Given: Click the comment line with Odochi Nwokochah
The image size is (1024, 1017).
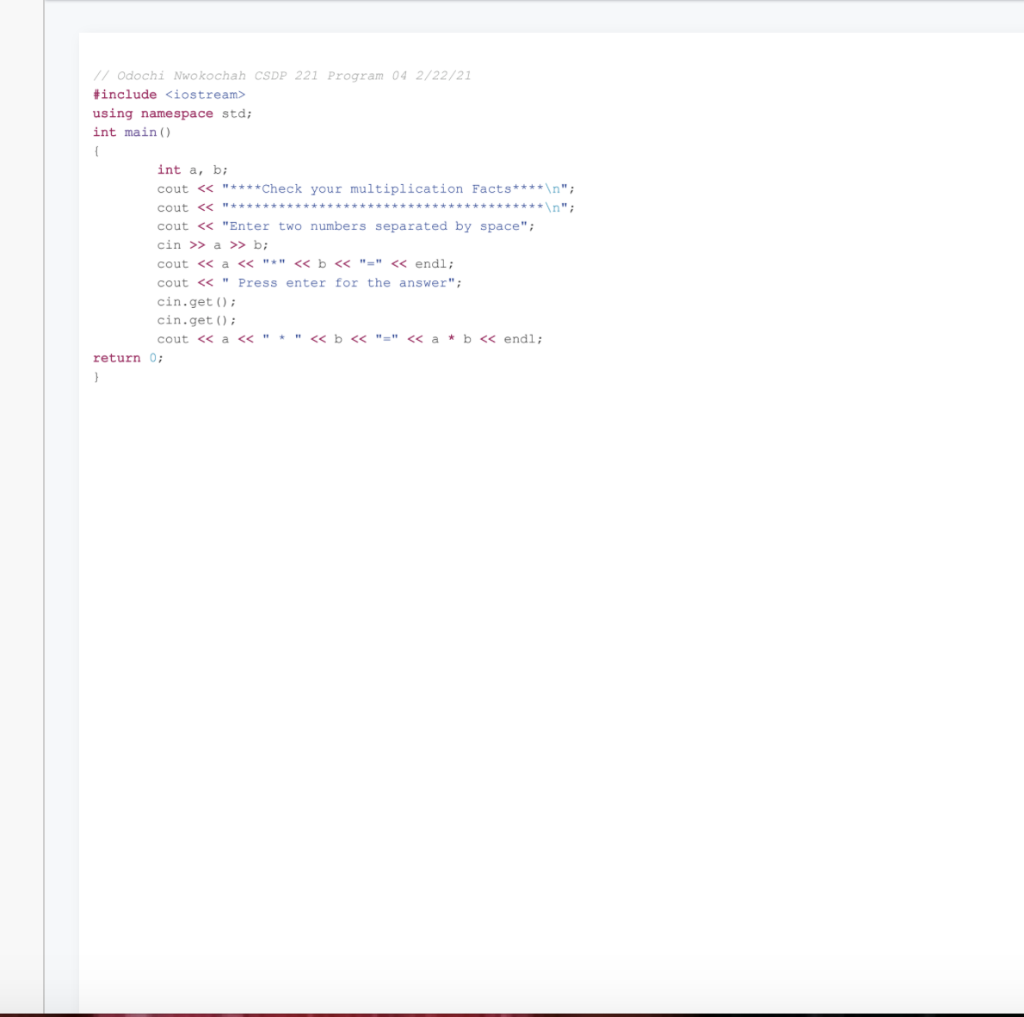Looking at the screenshot, I should 282,76.
